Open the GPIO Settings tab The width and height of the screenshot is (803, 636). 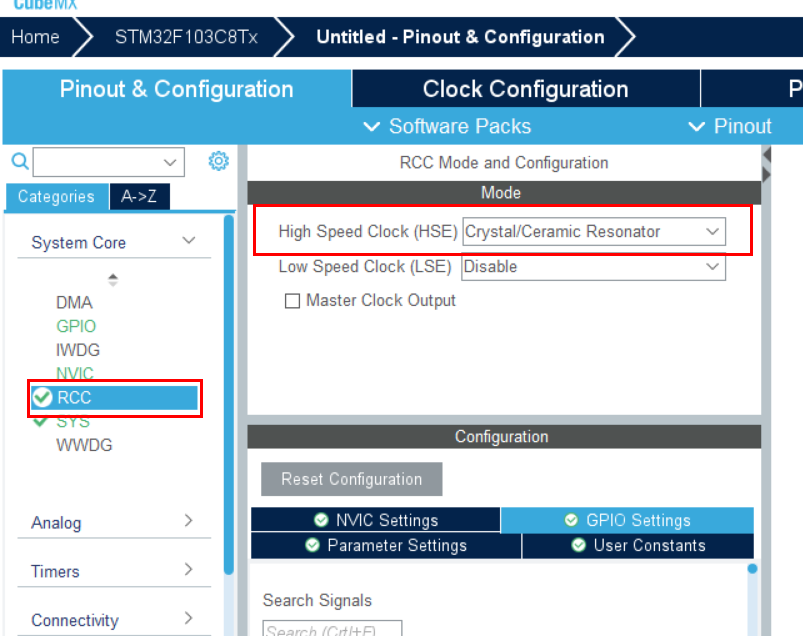pos(627,520)
